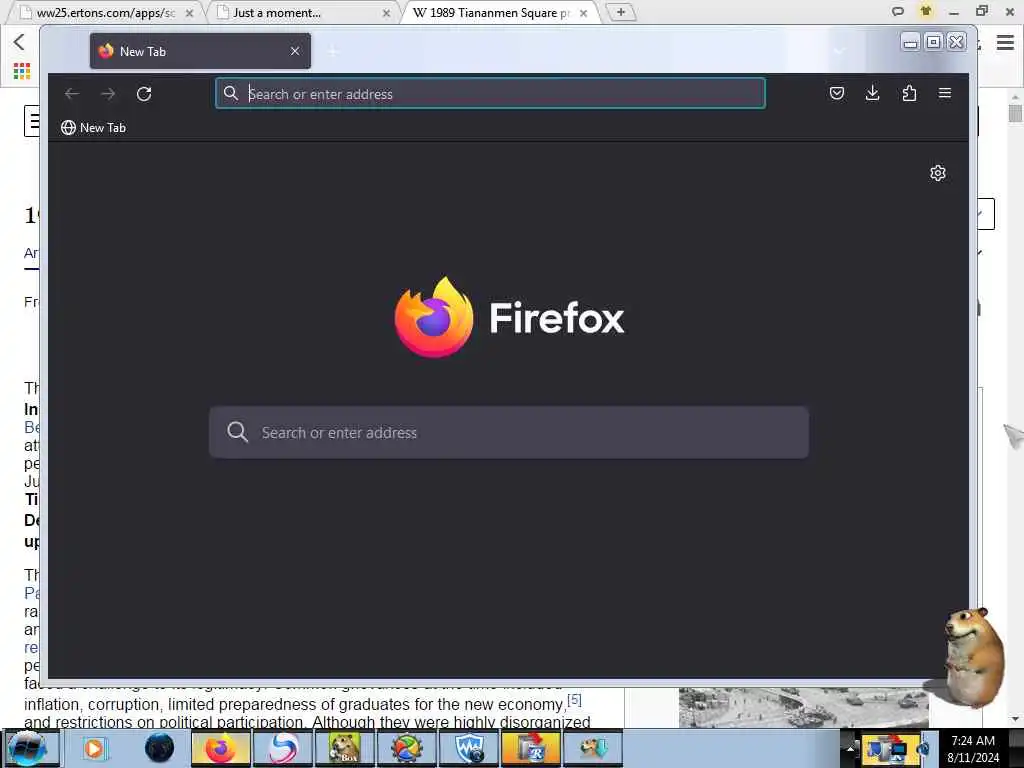The image size is (1024, 768).
Task: Click the center Search or enter address box
Action: 509,432
